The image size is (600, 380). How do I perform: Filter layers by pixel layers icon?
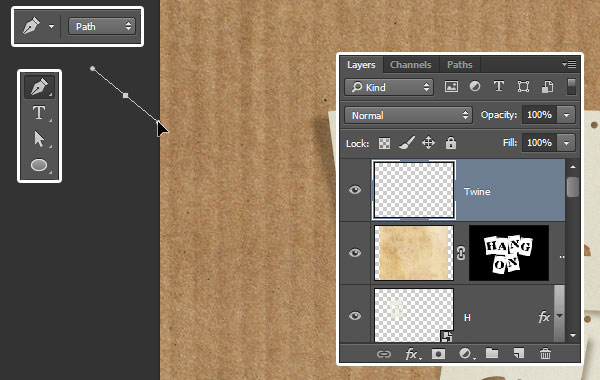(x=451, y=87)
